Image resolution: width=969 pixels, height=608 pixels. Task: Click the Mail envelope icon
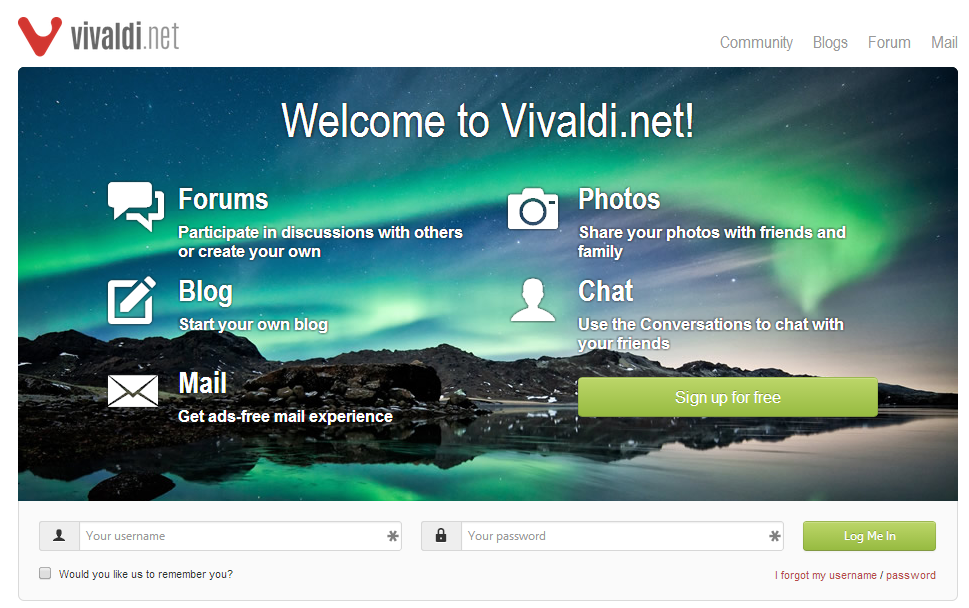(x=133, y=391)
